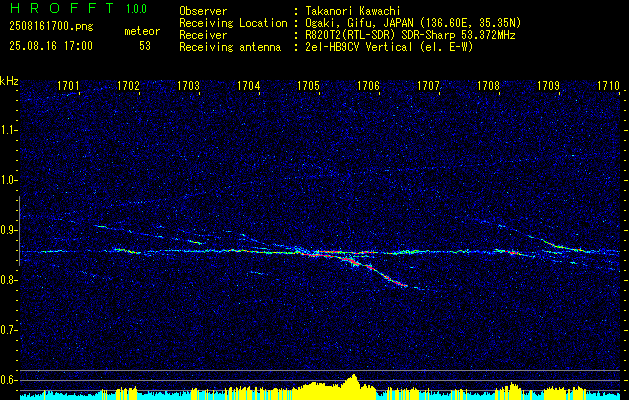
Task: Click the 1708 time marker
Action: click(x=489, y=85)
